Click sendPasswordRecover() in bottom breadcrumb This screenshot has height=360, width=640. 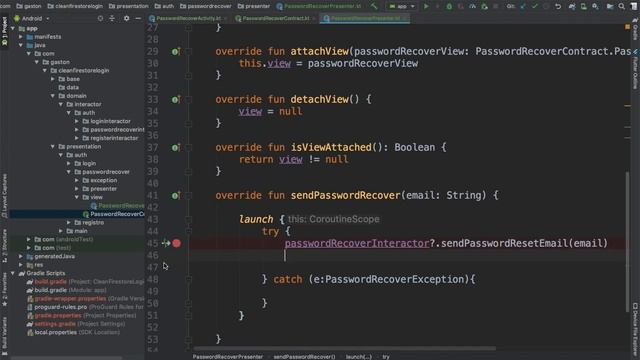pyautogui.click(x=304, y=357)
